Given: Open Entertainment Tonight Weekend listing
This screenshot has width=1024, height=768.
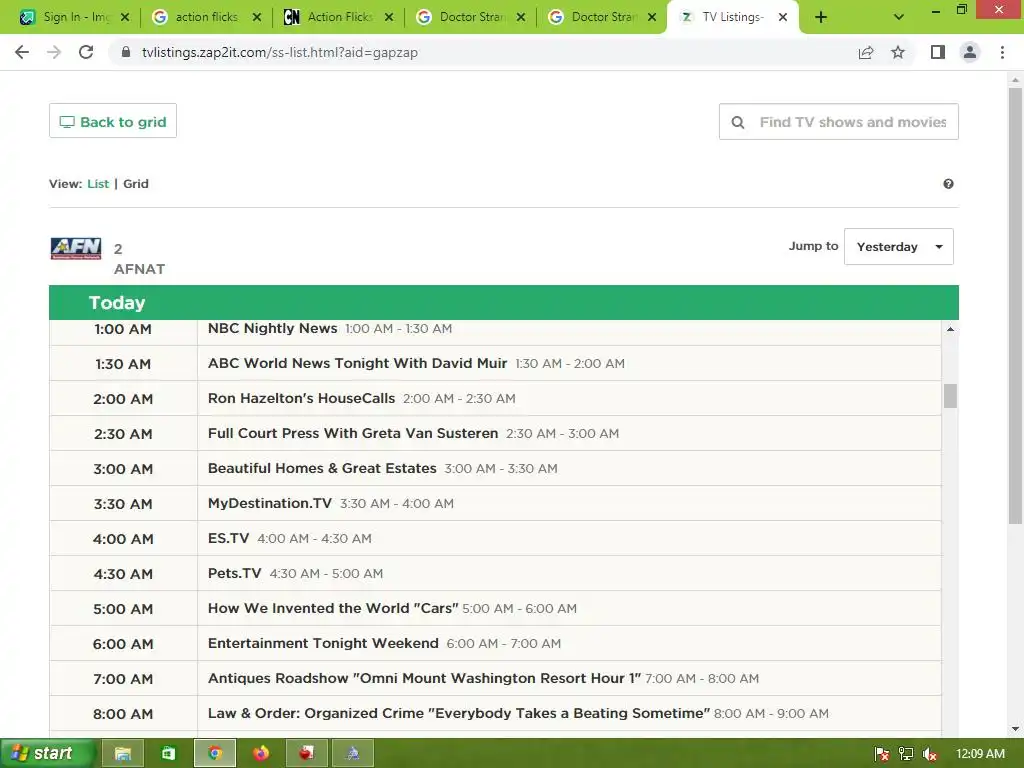Looking at the screenshot, I should (x=323, y=643).
